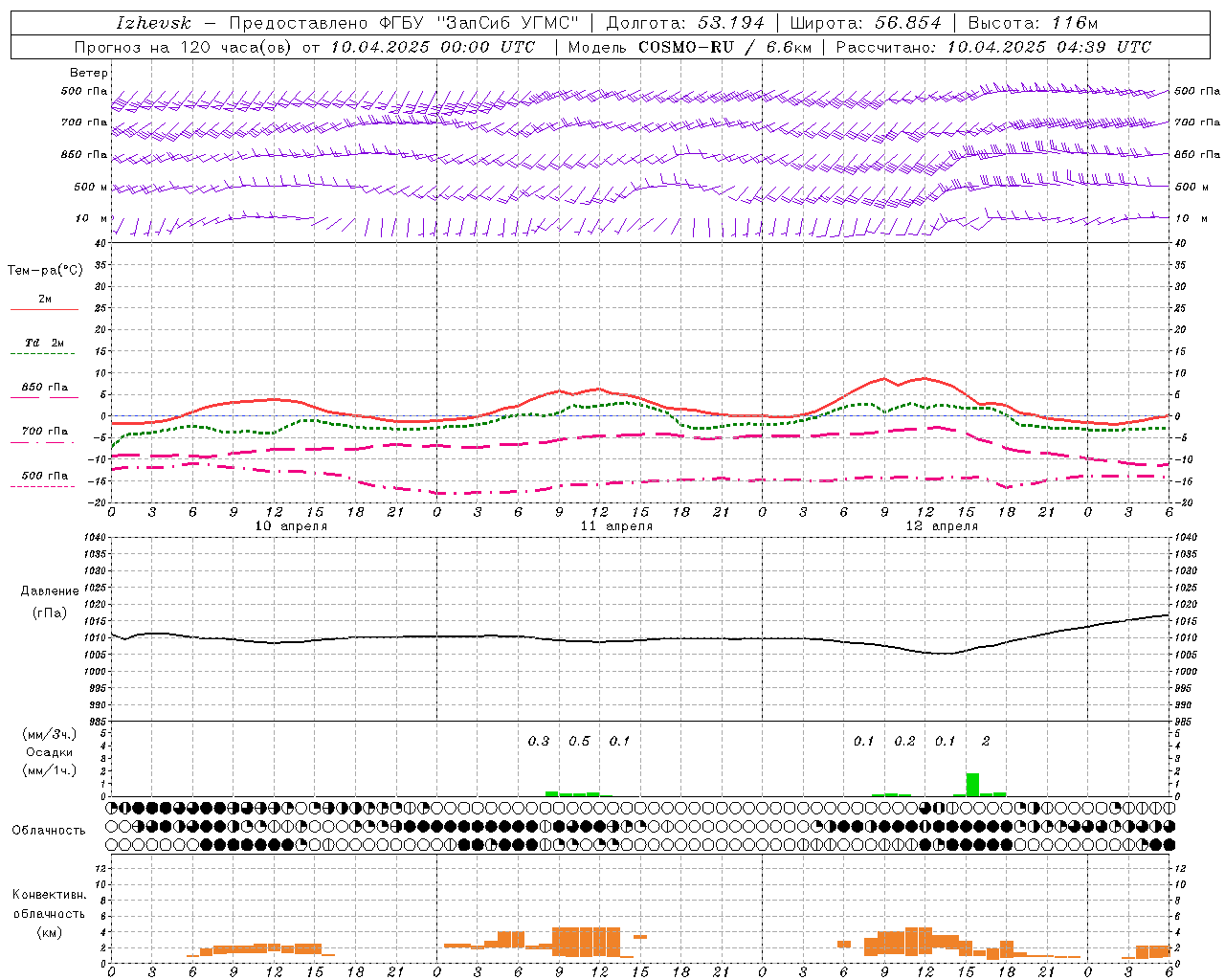Click the "Конвективн." convective cloud label

pyautogui.click(x=49, y=895)
